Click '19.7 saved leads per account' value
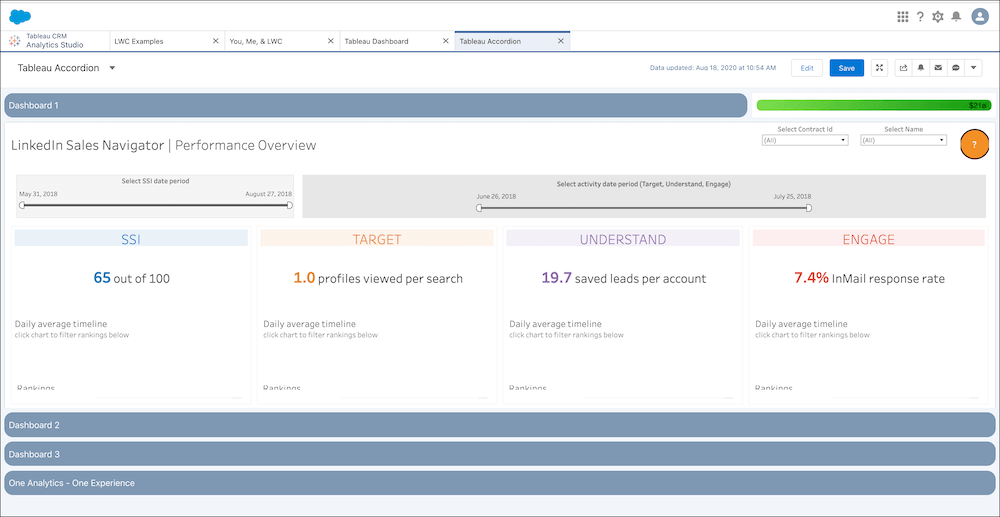Viewport: 1000px width, 517px height. click(623, 278)
